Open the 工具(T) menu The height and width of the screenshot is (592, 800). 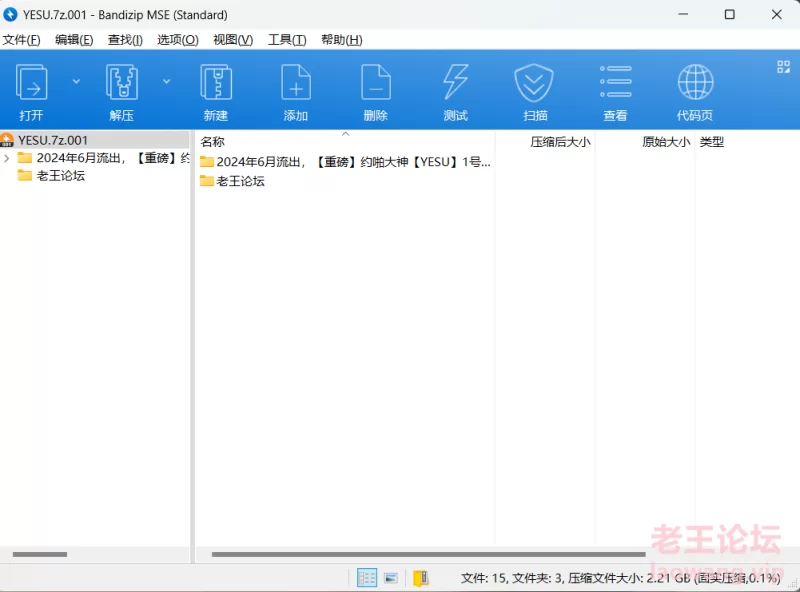click(287, 40)
